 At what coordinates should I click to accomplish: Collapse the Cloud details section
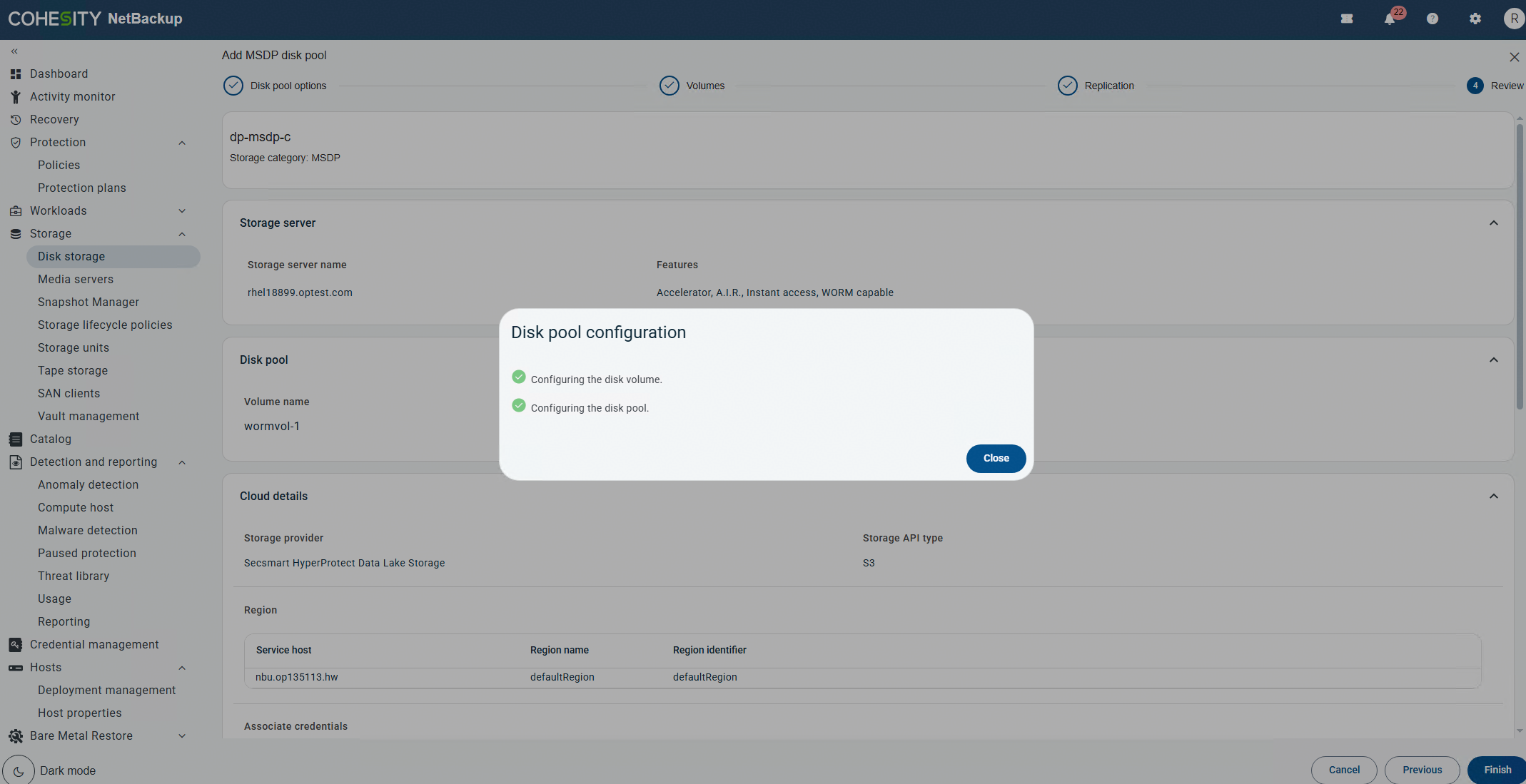pyautogui.click(x=1493, y=497)
